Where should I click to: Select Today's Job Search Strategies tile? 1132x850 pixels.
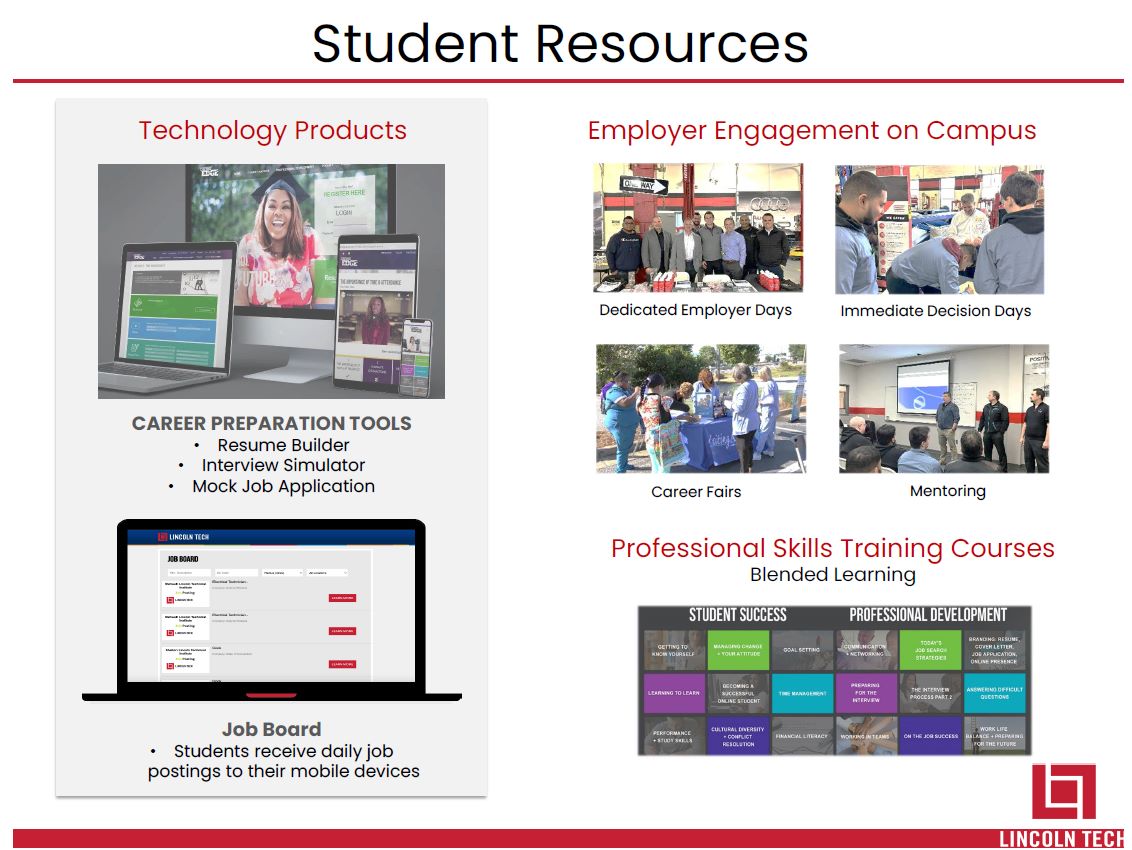click(x=931, y=650)
